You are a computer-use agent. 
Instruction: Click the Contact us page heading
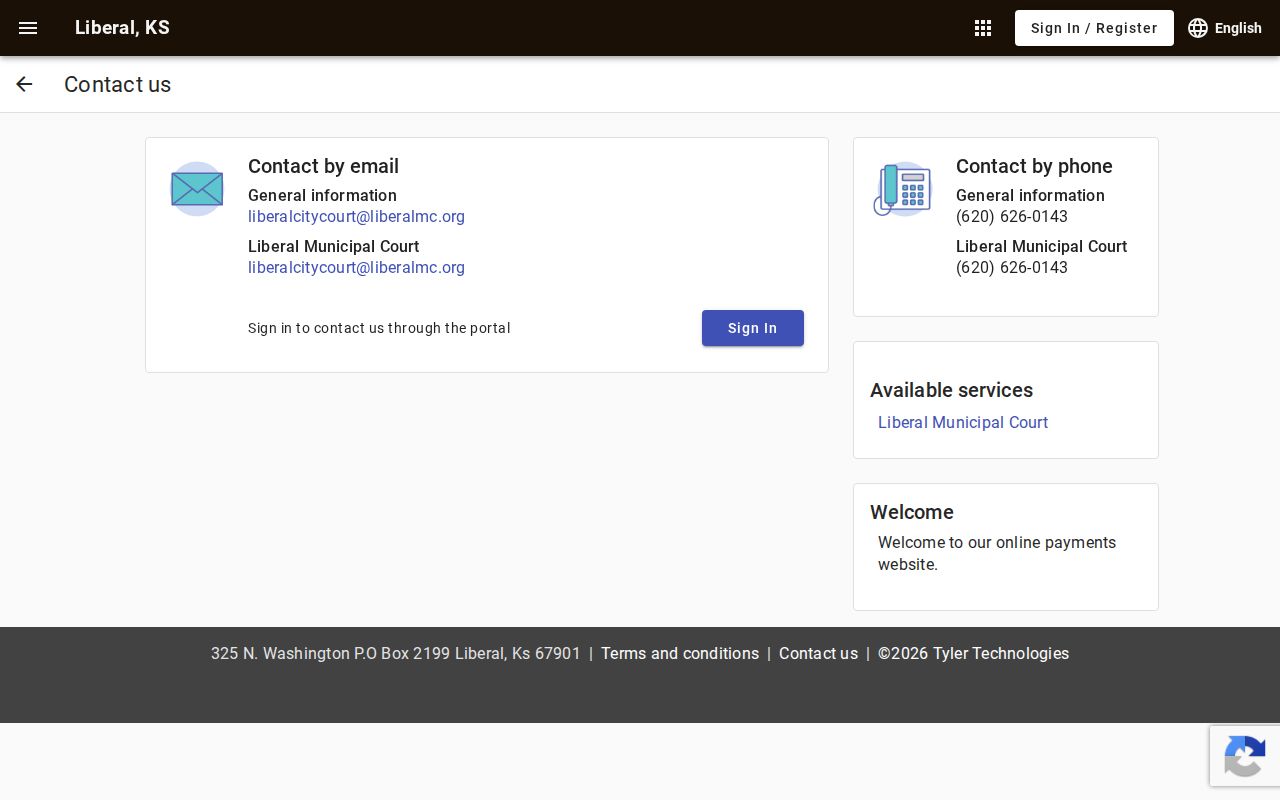pos(117,85)
